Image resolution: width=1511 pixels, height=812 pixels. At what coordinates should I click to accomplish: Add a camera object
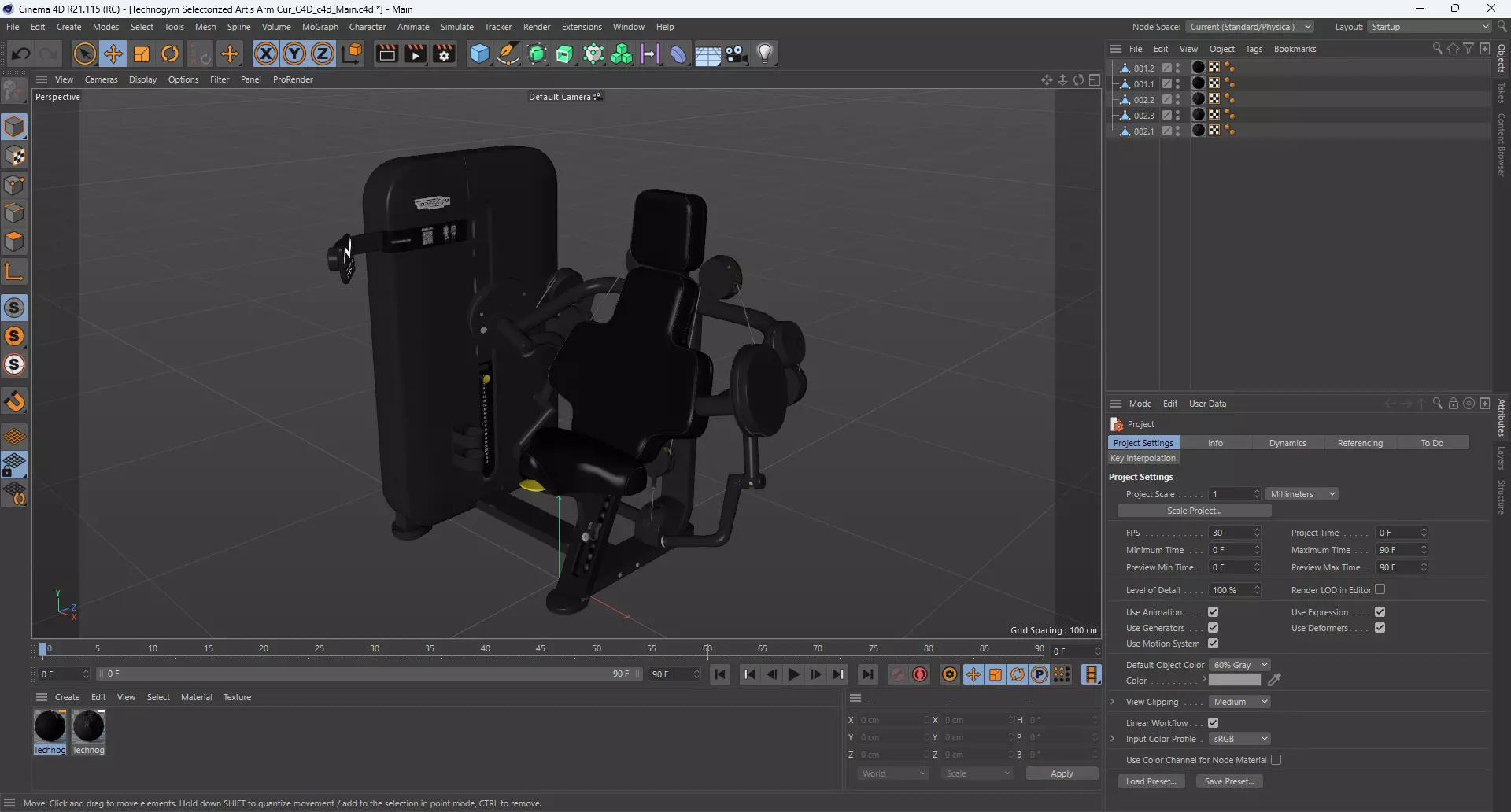pos(737,54)
